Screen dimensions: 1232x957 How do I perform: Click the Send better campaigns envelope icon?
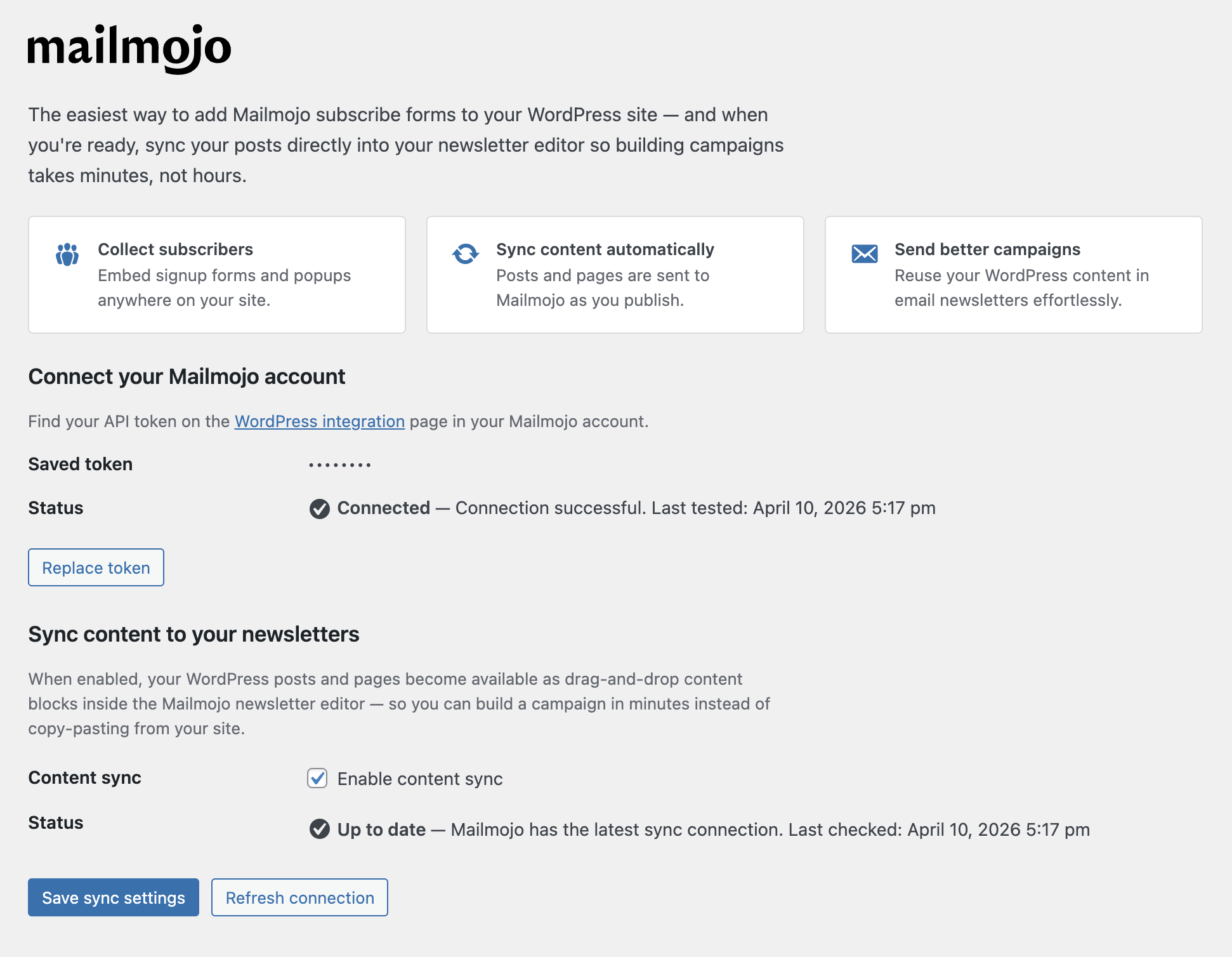pos(865,254)
